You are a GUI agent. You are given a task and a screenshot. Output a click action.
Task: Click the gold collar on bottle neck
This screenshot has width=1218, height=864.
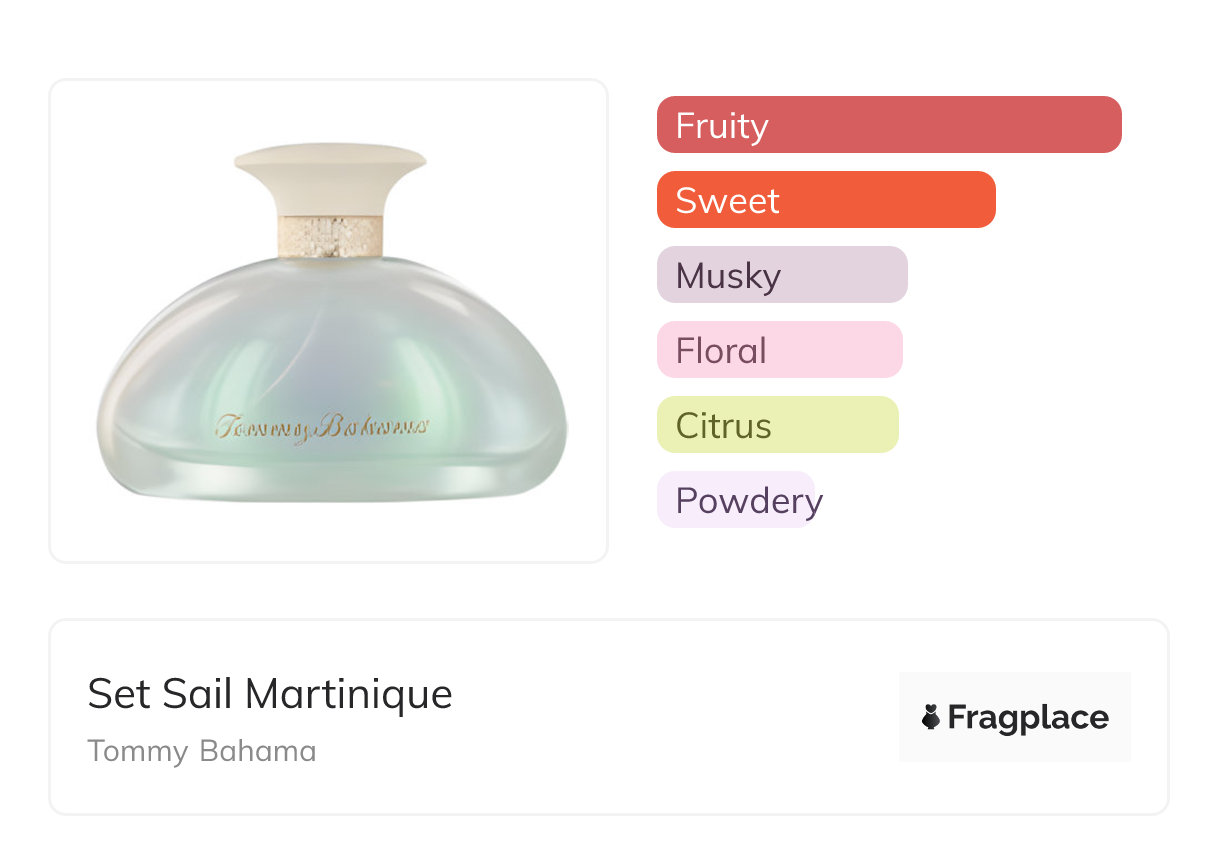coord(330,236)
